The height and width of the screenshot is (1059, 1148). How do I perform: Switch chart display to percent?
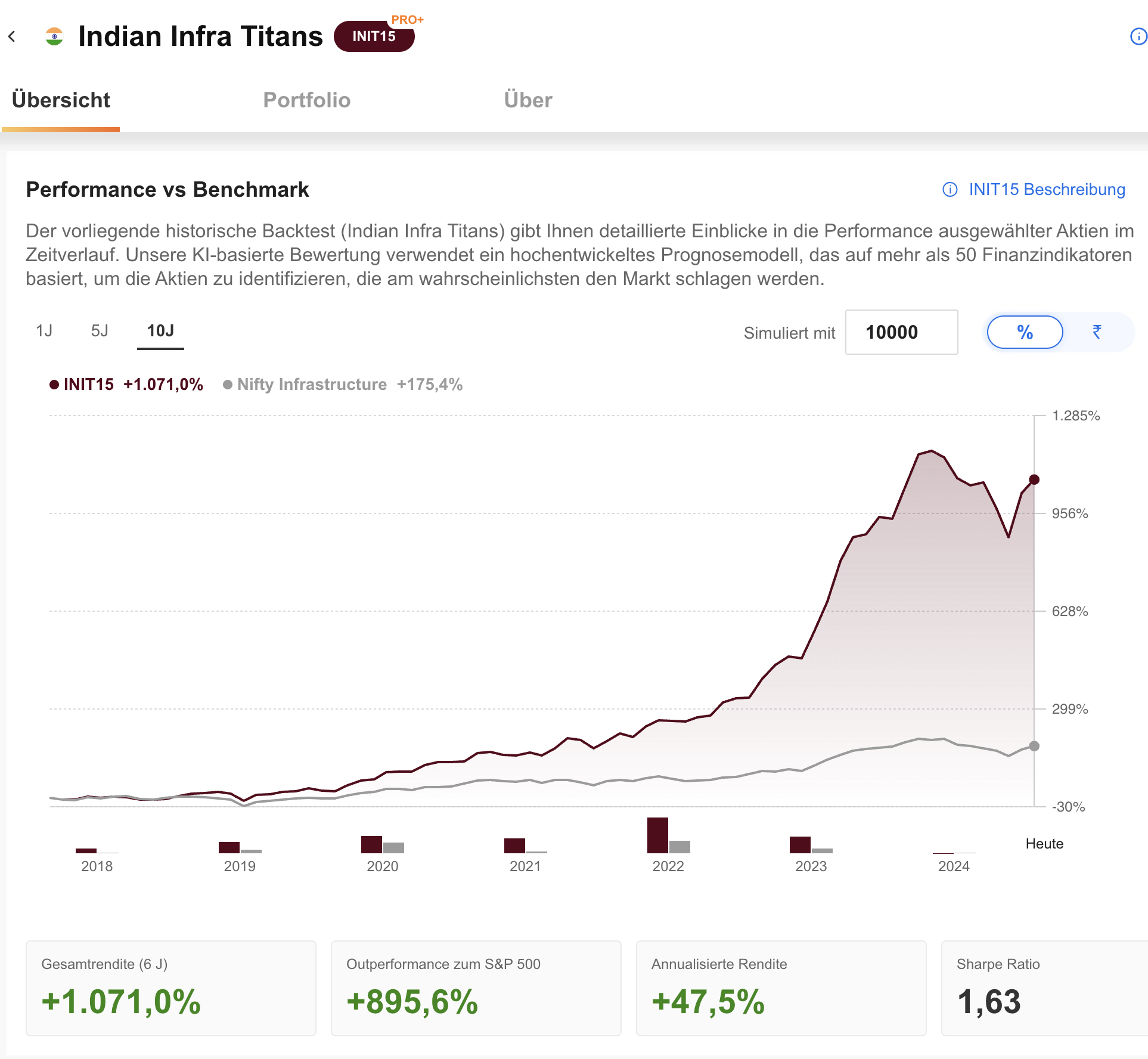pos(1025,332)
